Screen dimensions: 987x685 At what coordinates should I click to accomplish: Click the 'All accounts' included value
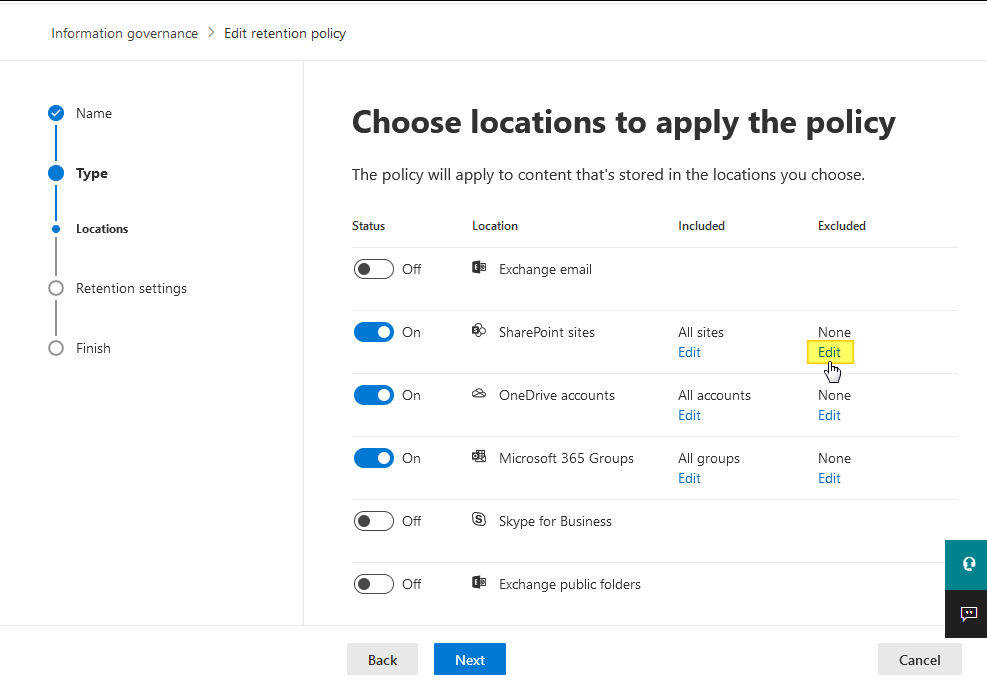point(714,395)
